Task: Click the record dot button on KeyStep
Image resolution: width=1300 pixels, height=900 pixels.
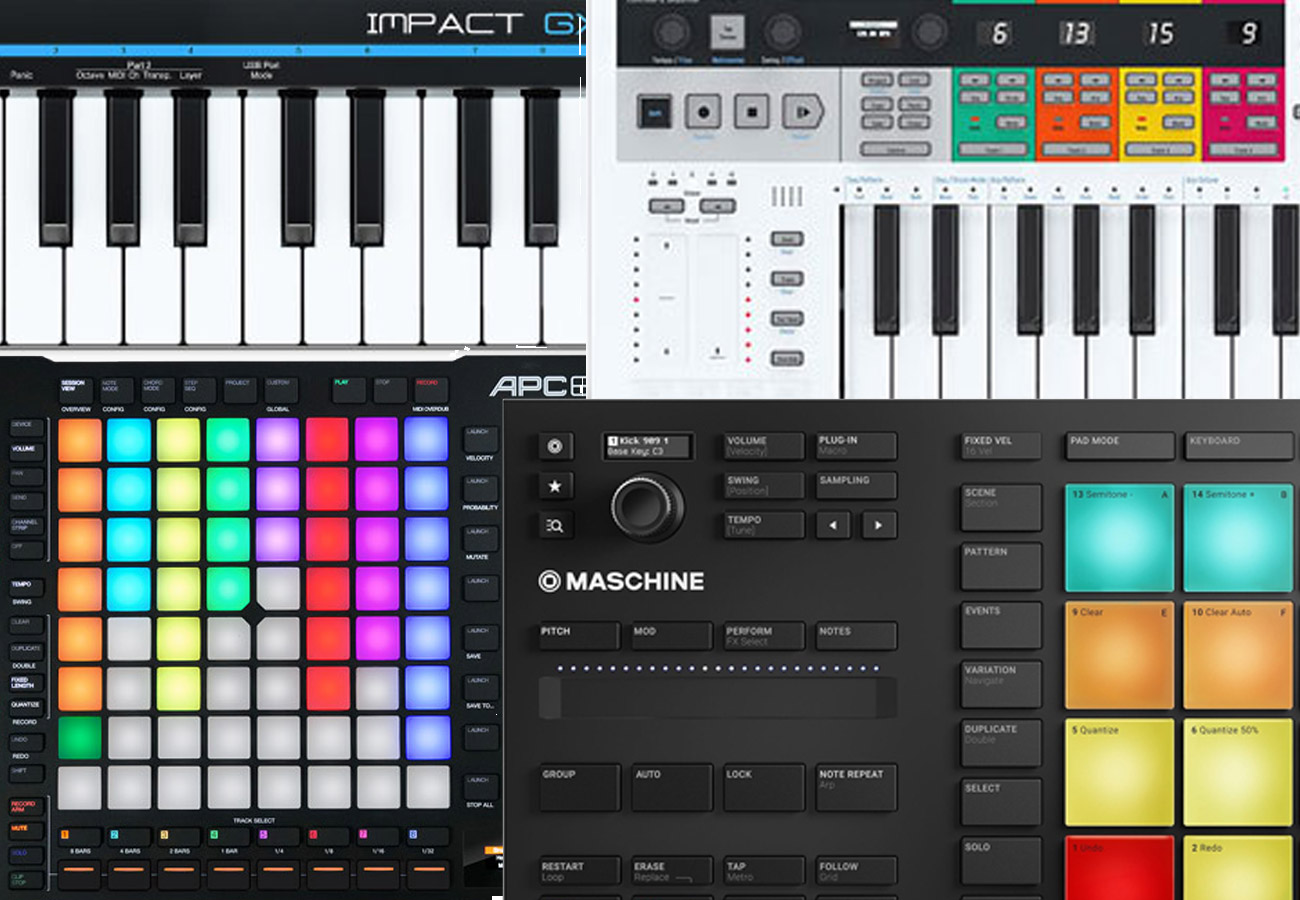Action: (703, 111)
